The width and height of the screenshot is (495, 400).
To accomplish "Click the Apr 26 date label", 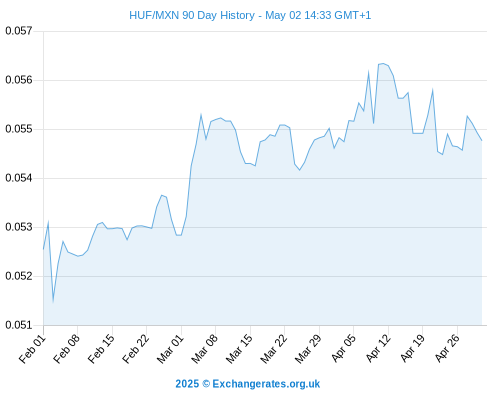I will tap(447, 348).
